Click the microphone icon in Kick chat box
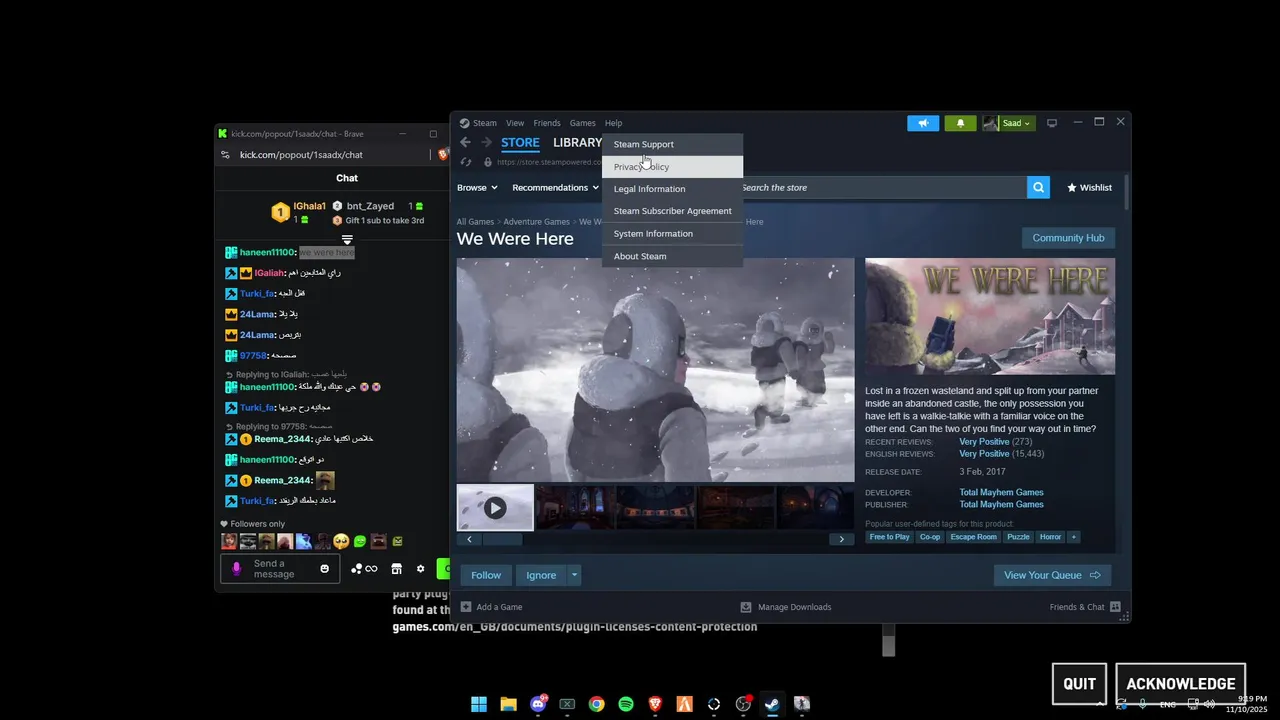 pos(237,569)
